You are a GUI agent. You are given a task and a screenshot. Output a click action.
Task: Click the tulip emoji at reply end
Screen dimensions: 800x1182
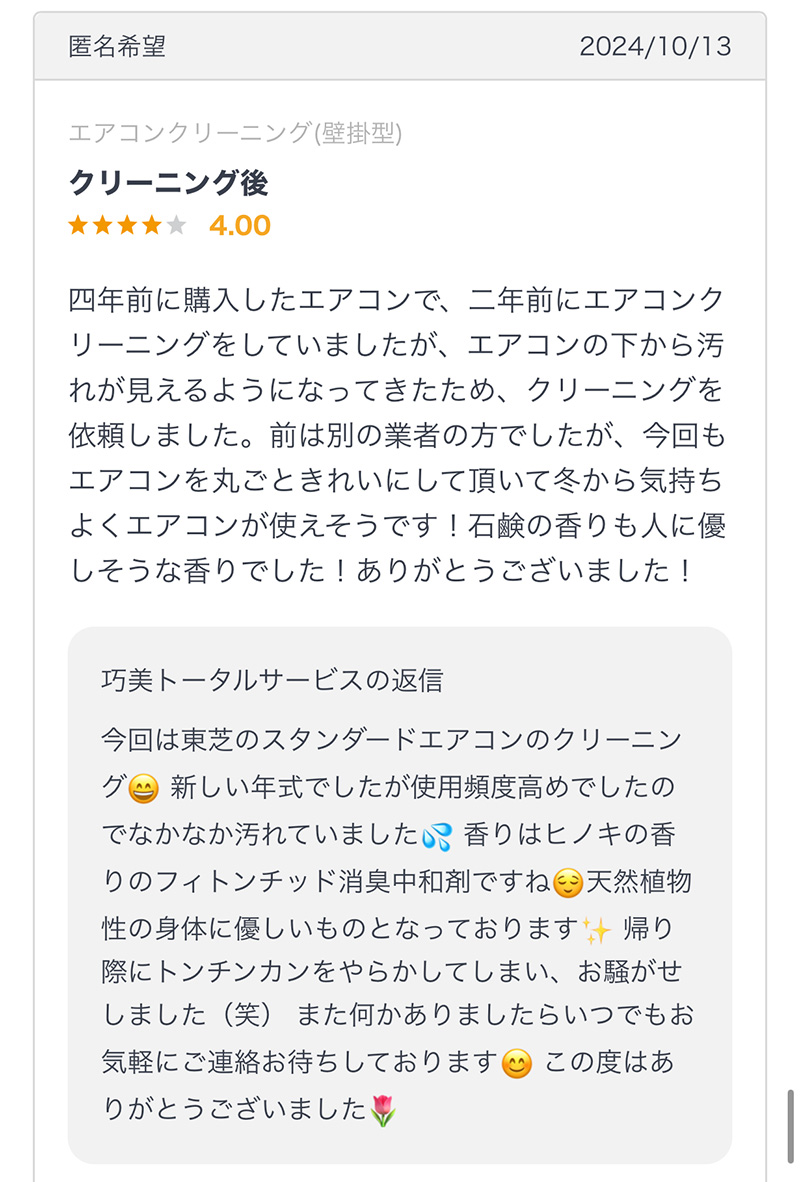[x=383, y=1112]
